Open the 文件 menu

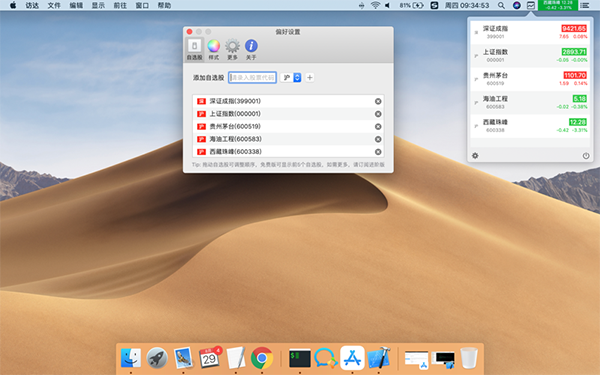[54, 5]
